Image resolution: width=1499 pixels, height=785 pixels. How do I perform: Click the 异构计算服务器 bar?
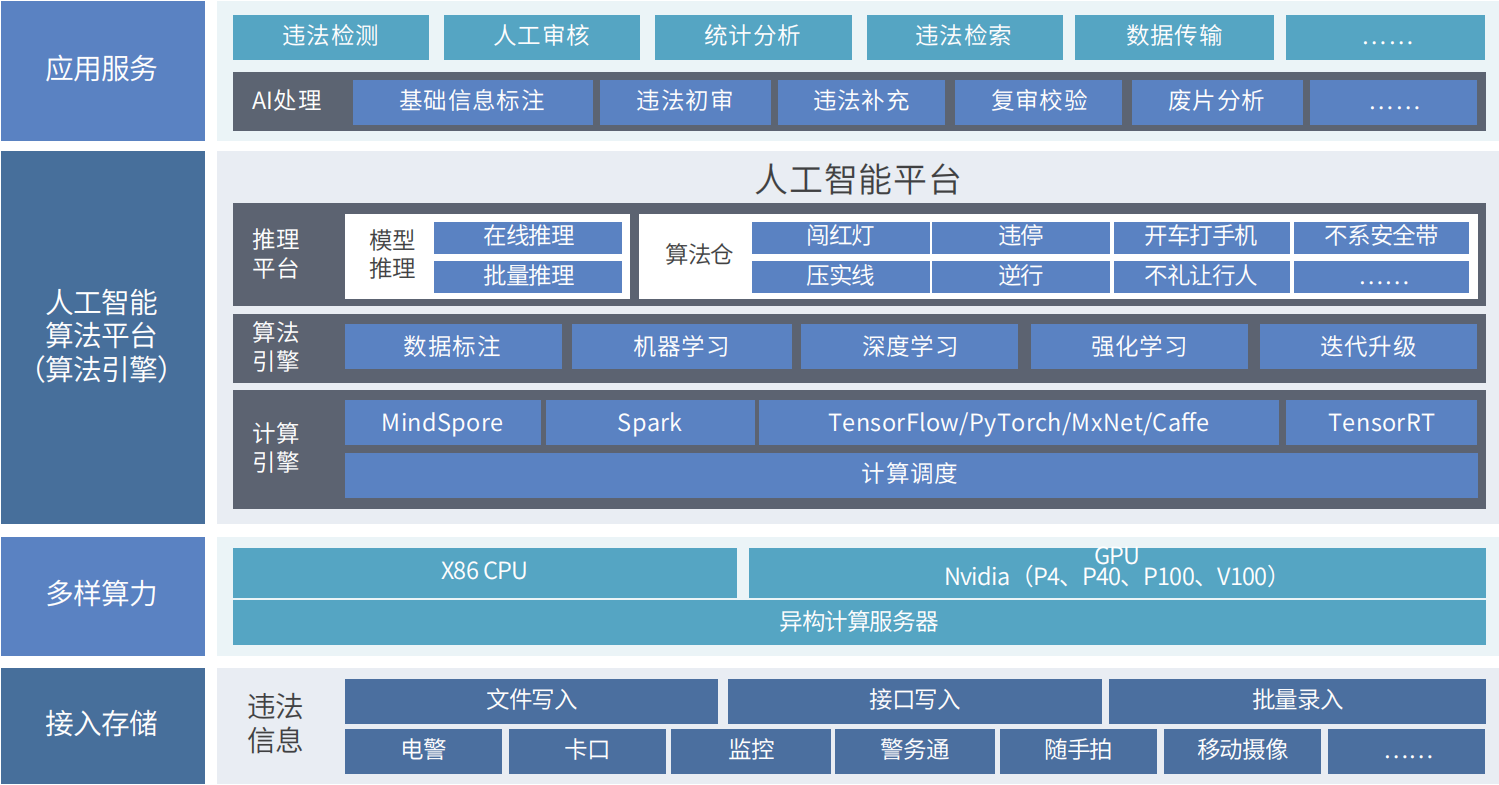(855, 620)
